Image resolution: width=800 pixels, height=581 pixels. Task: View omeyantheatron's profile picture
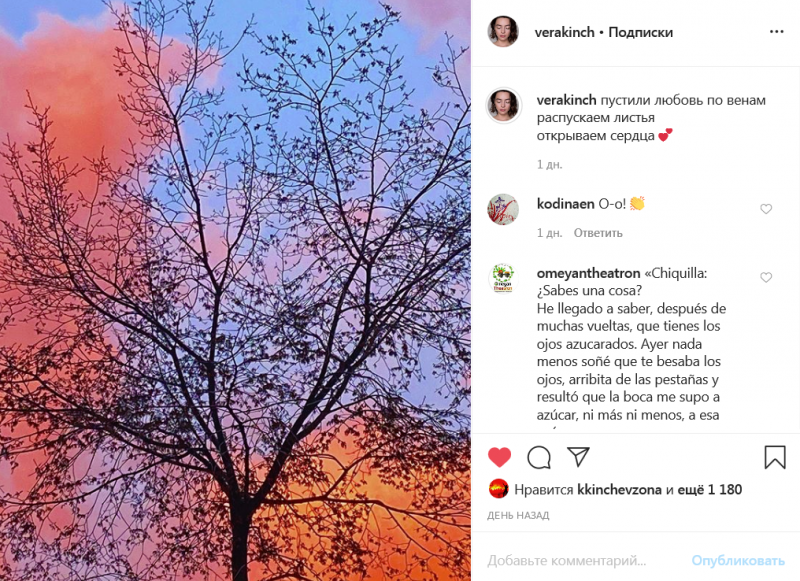503,279
